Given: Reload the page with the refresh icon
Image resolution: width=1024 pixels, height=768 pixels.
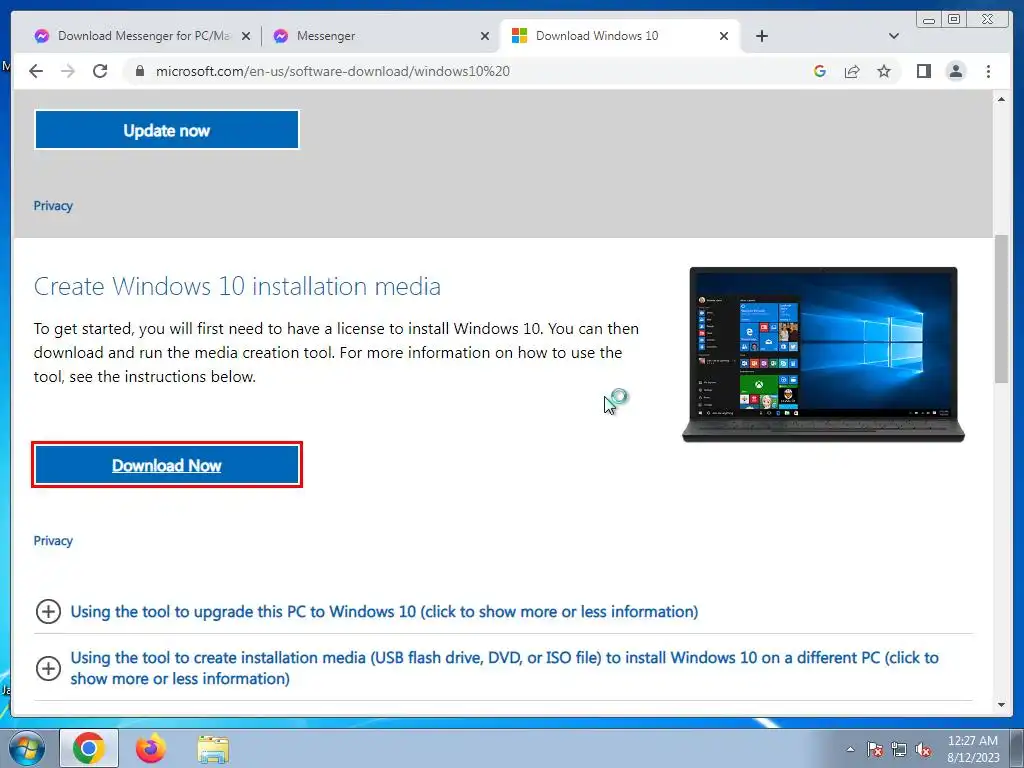Looking at the screenshot, I should coord(100,71).
